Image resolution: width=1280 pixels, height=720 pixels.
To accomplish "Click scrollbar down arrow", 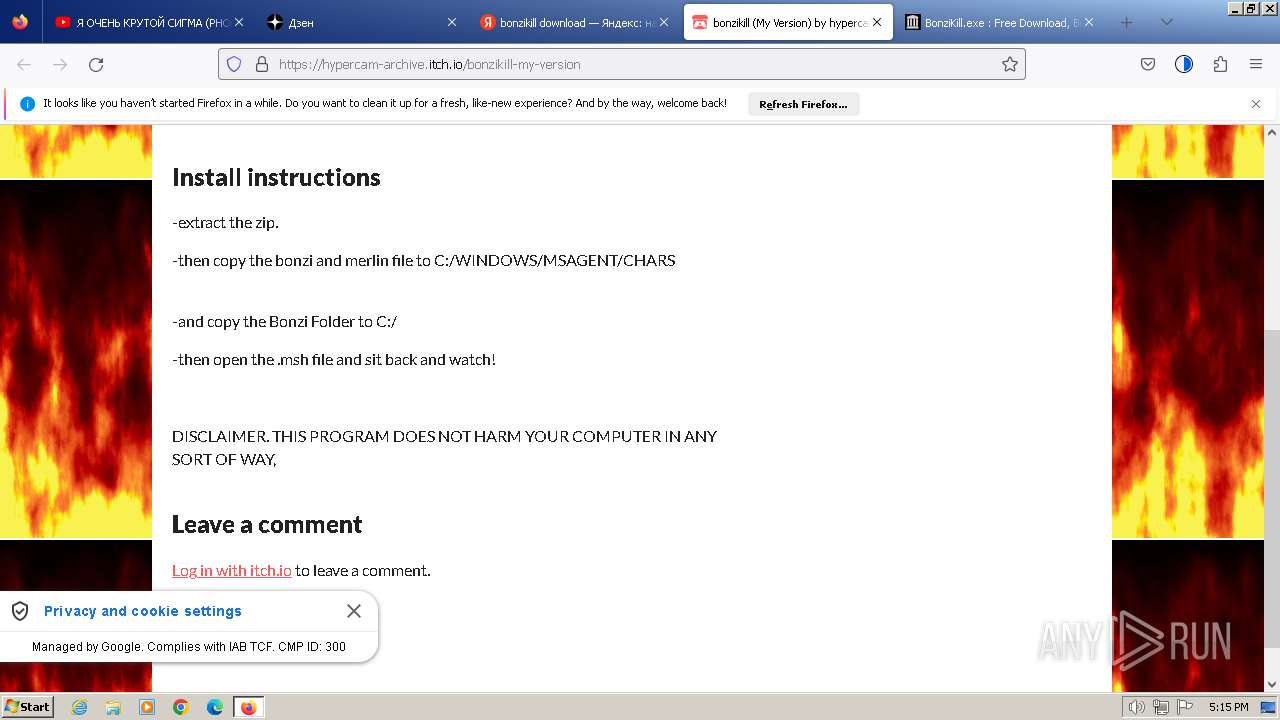I will point(1272,684).
